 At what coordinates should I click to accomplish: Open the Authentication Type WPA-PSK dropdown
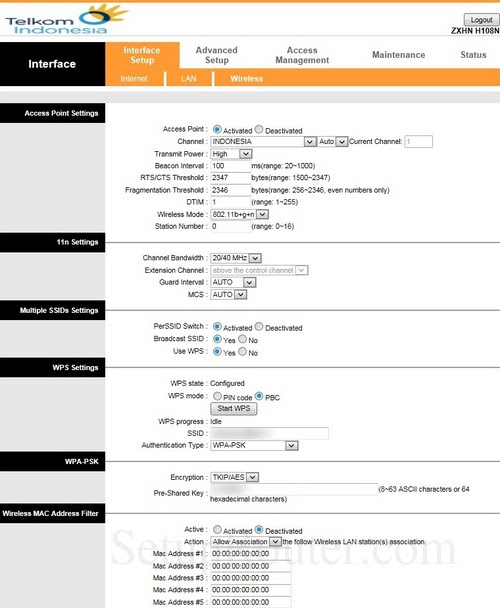click(254, 446)
